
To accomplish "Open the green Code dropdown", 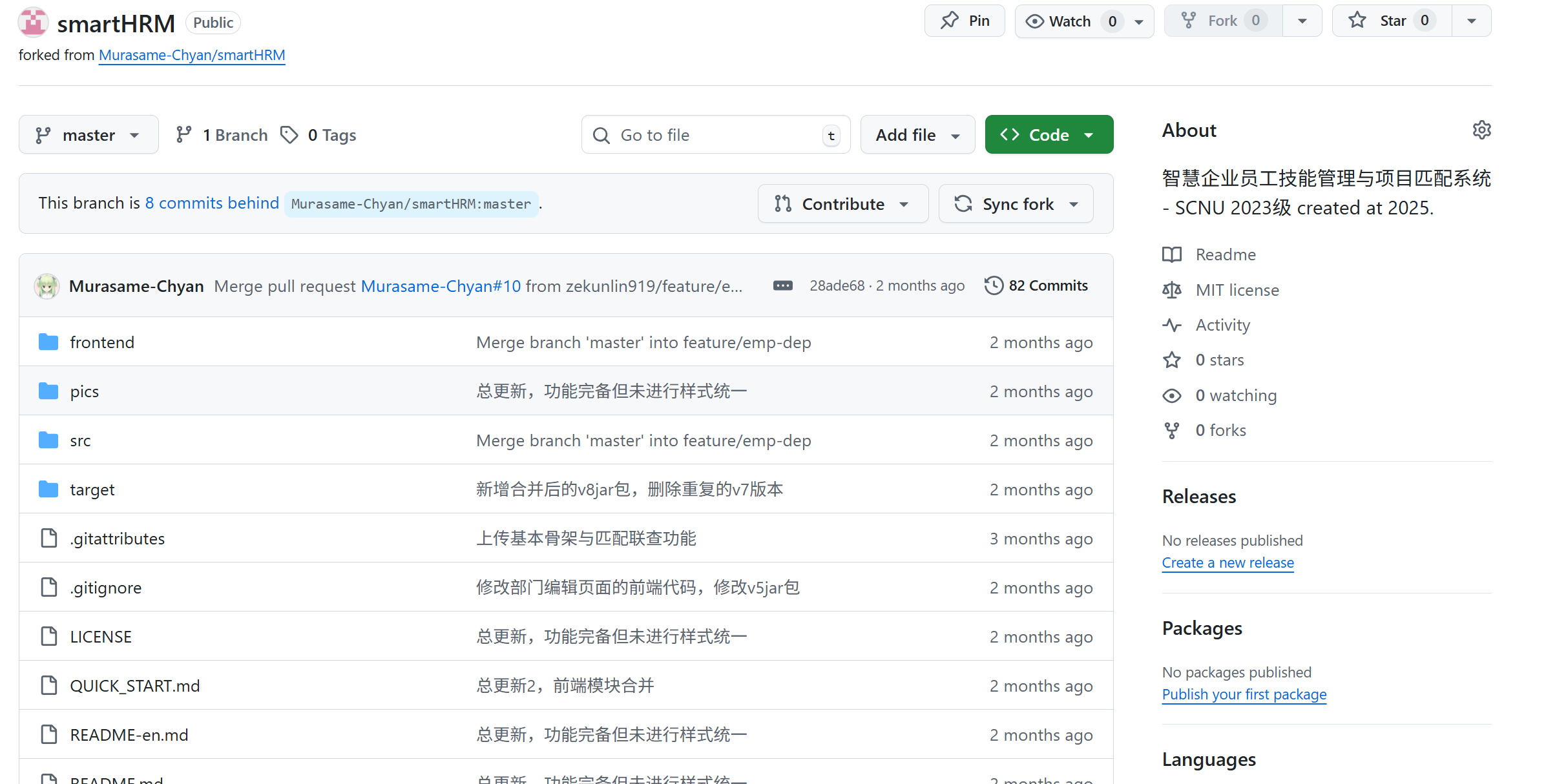I will (1049, 134).
